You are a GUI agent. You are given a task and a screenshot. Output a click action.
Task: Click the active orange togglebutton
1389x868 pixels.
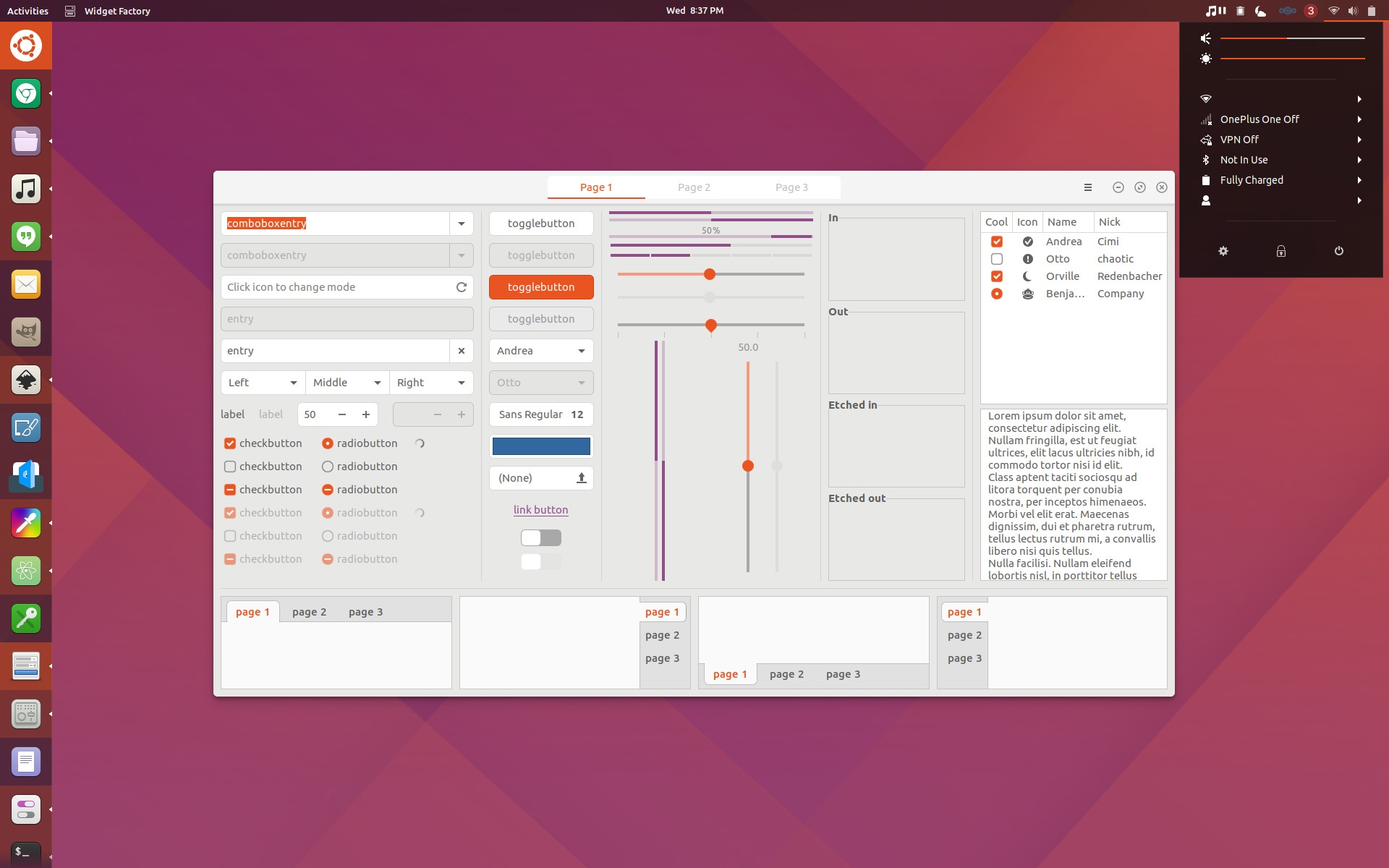[541, 287]
